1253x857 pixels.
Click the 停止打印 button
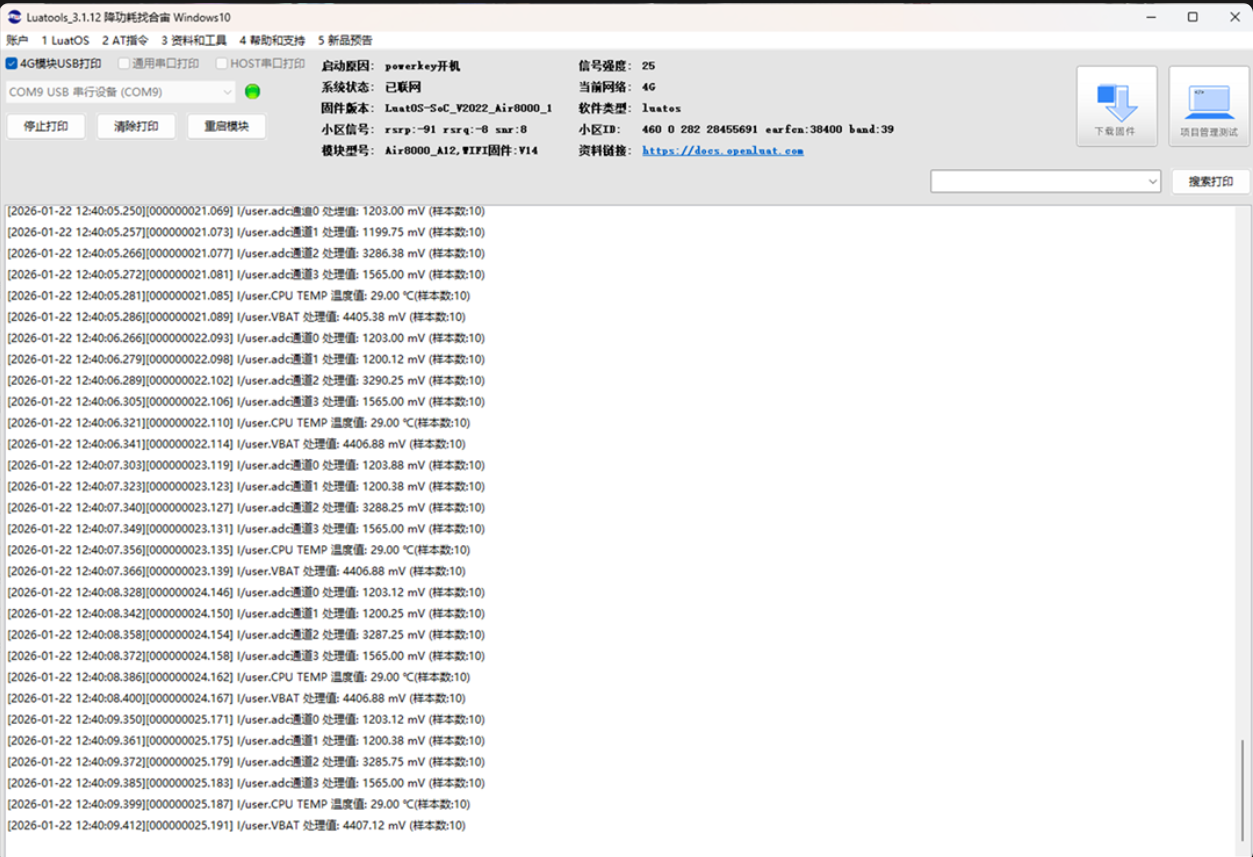46,127
